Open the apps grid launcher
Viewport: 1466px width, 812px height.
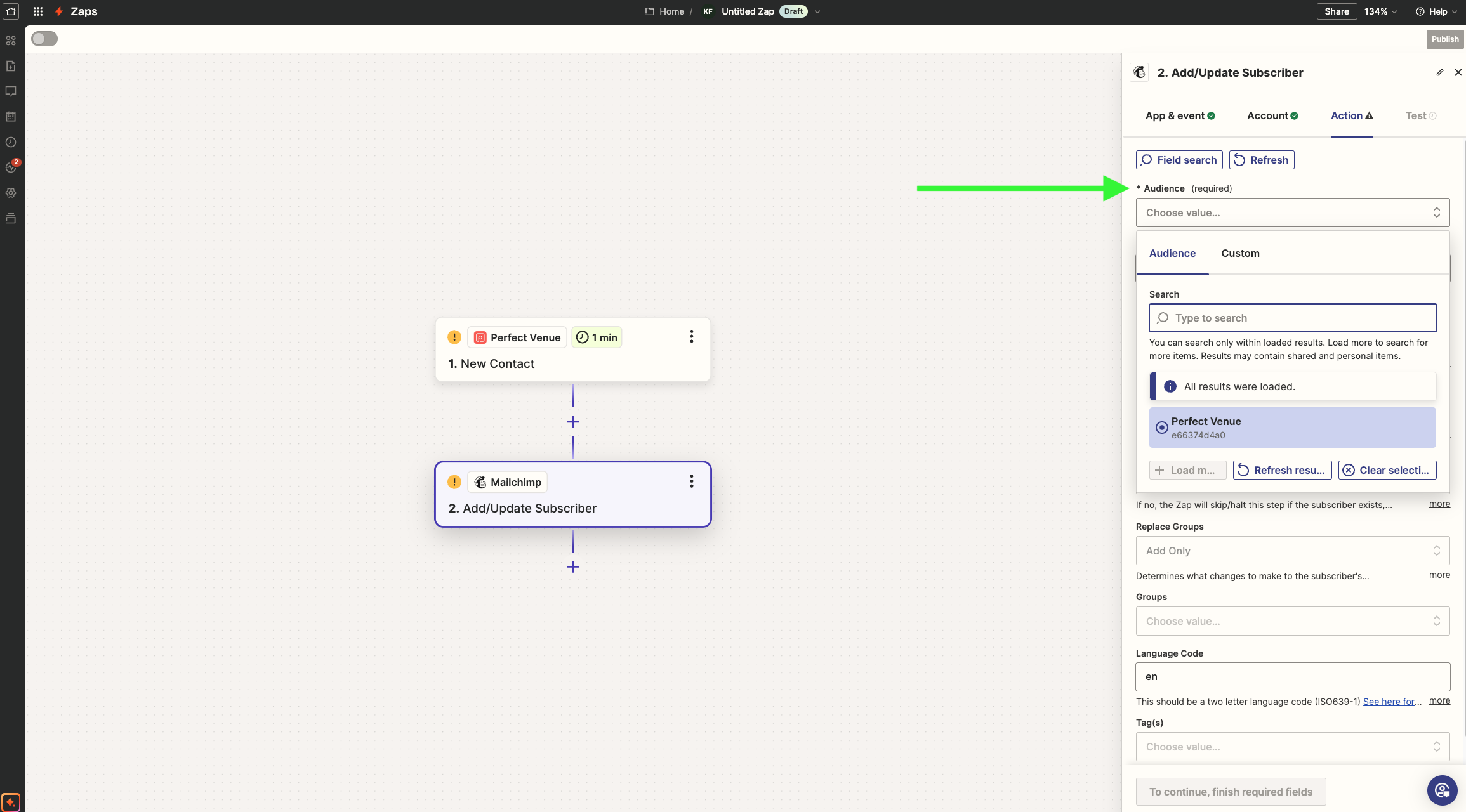[x=38, y=11]
